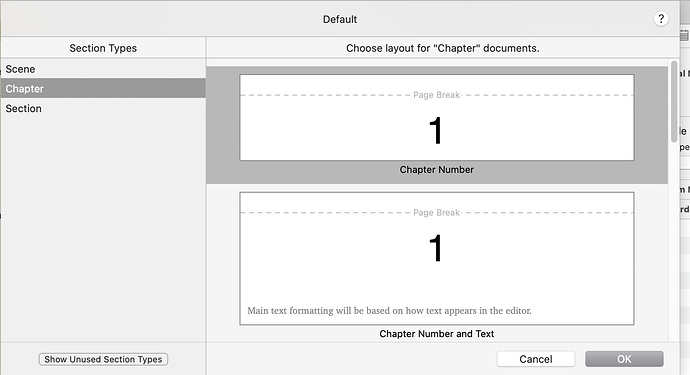
Task: Click the Page Break line in first layout
Action: coord(437,95)
